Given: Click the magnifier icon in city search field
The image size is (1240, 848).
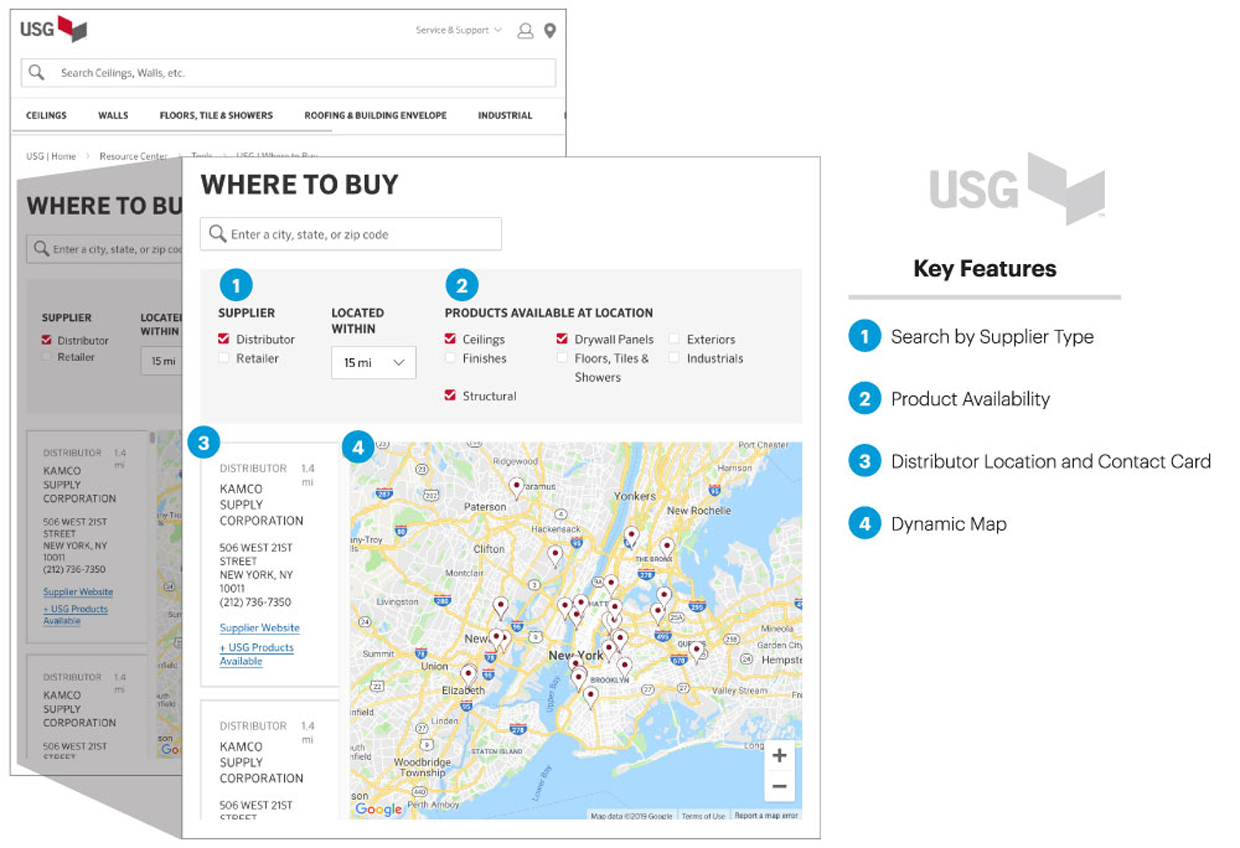Looking at the screenshot, I should 215,234.
